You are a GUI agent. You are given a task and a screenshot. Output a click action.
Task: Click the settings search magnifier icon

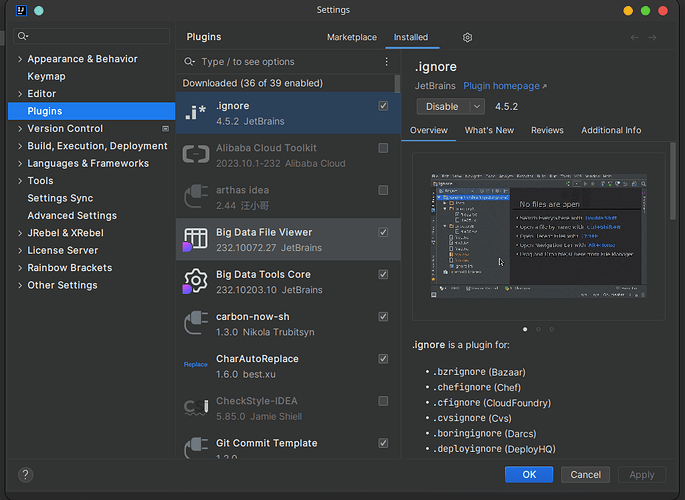[23, 36]
